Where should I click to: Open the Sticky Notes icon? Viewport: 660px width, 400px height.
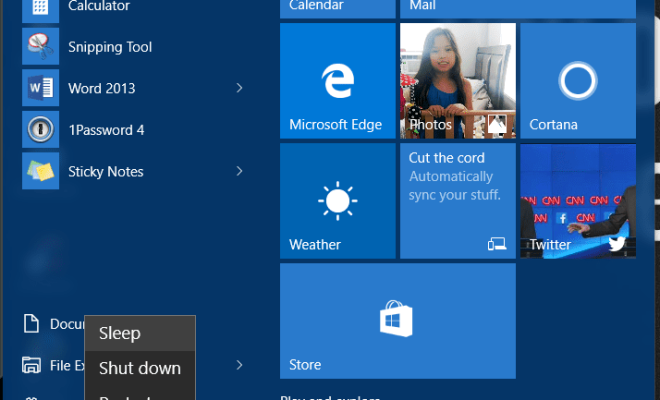coord(40,171)
